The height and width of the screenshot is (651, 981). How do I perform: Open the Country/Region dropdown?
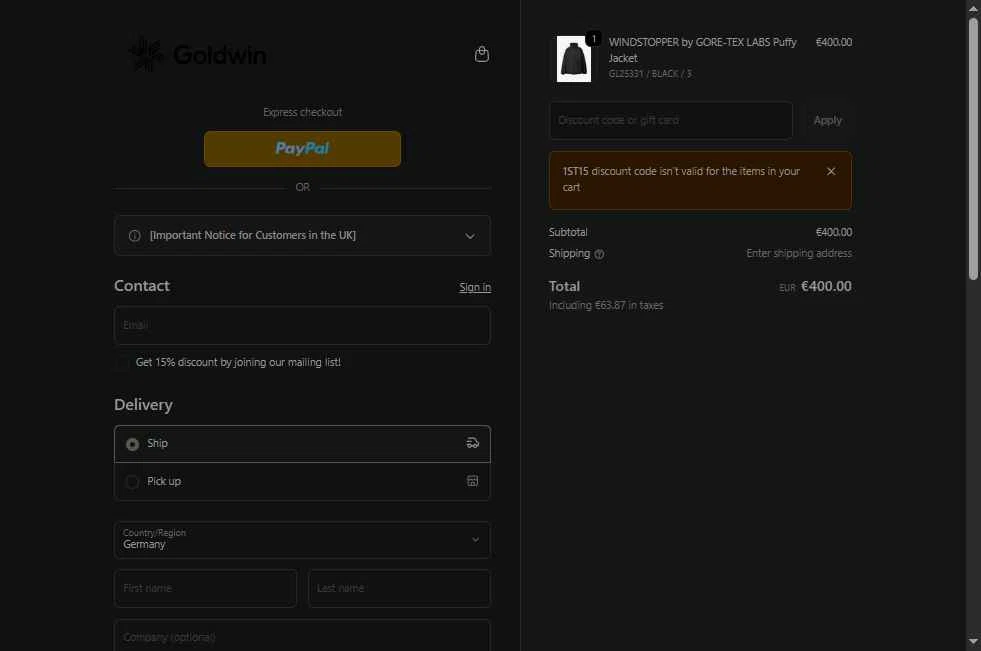pyautogui.click(x=302, y=540)
